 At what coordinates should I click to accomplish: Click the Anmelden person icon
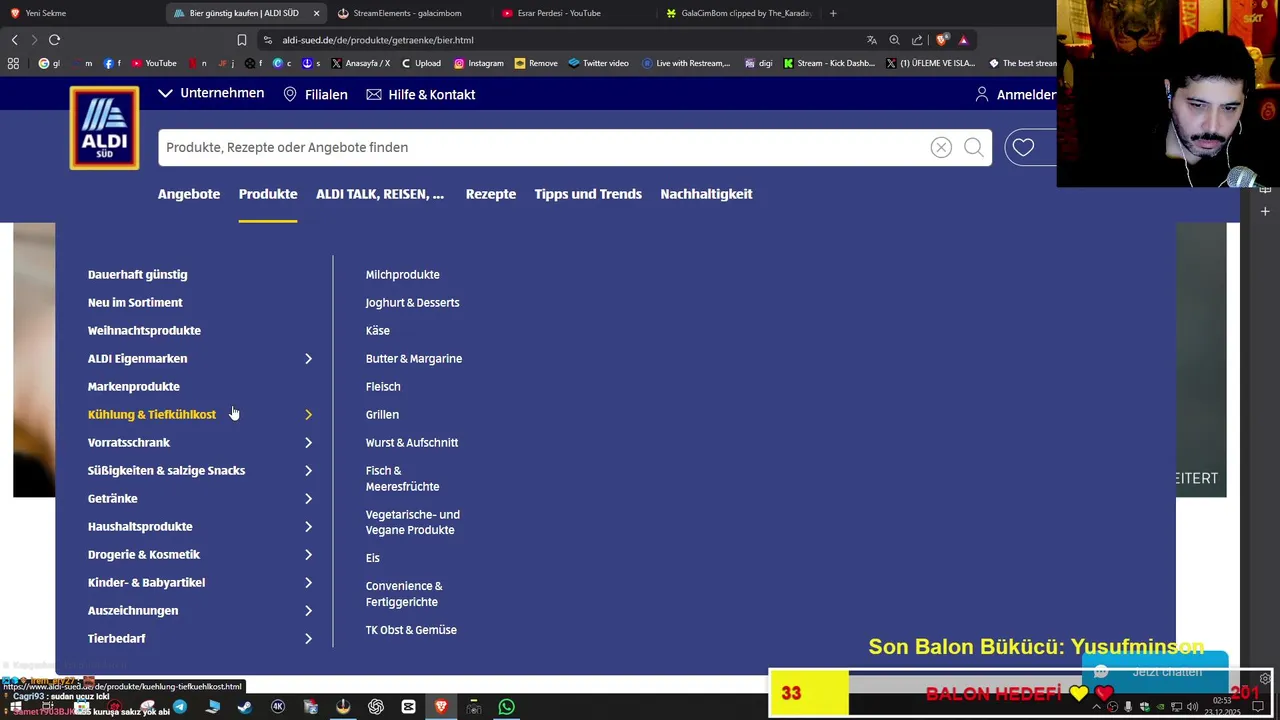(982, 94)
